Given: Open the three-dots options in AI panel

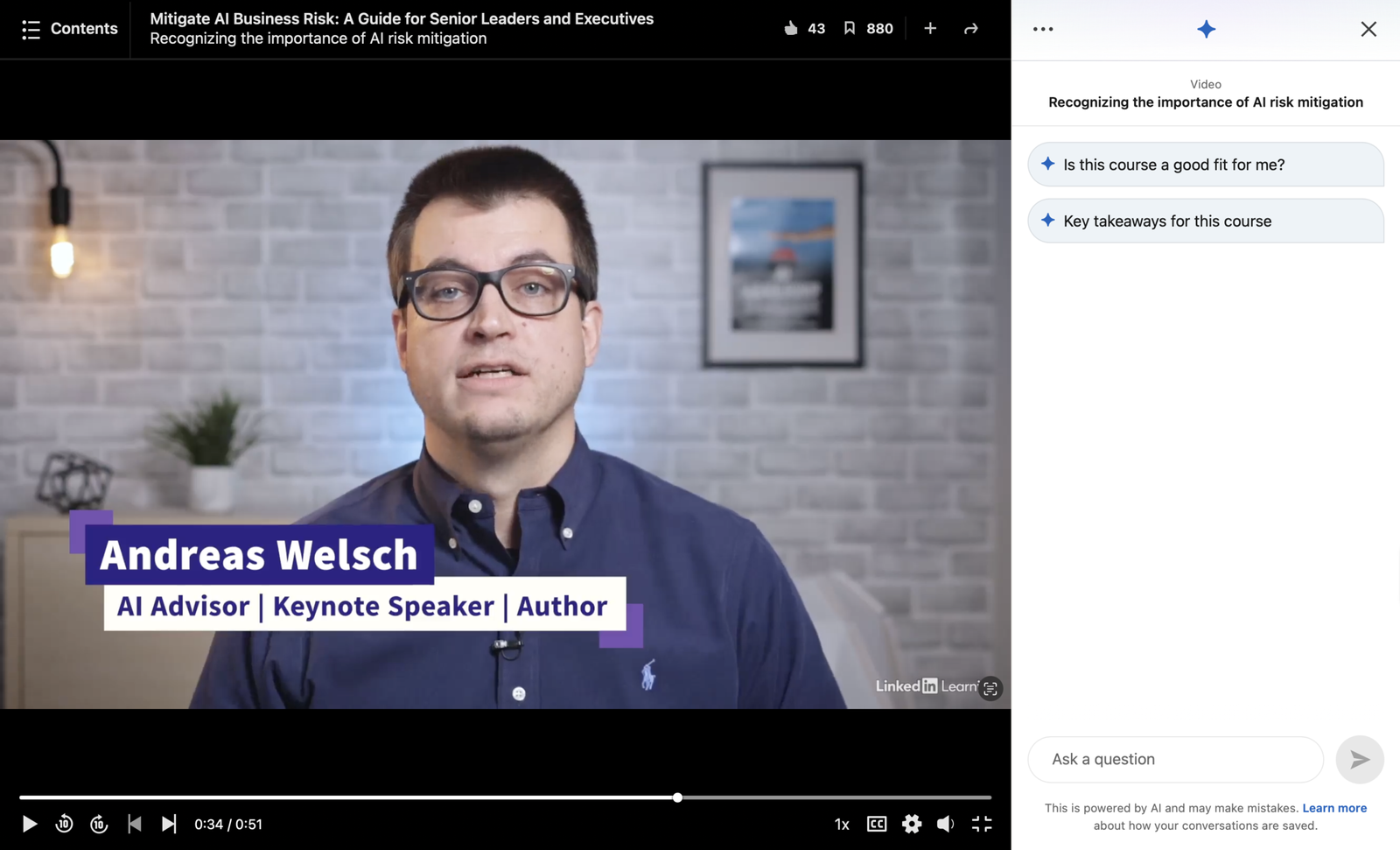Looking at the screenshot, I should click(x=1042, y=29).
